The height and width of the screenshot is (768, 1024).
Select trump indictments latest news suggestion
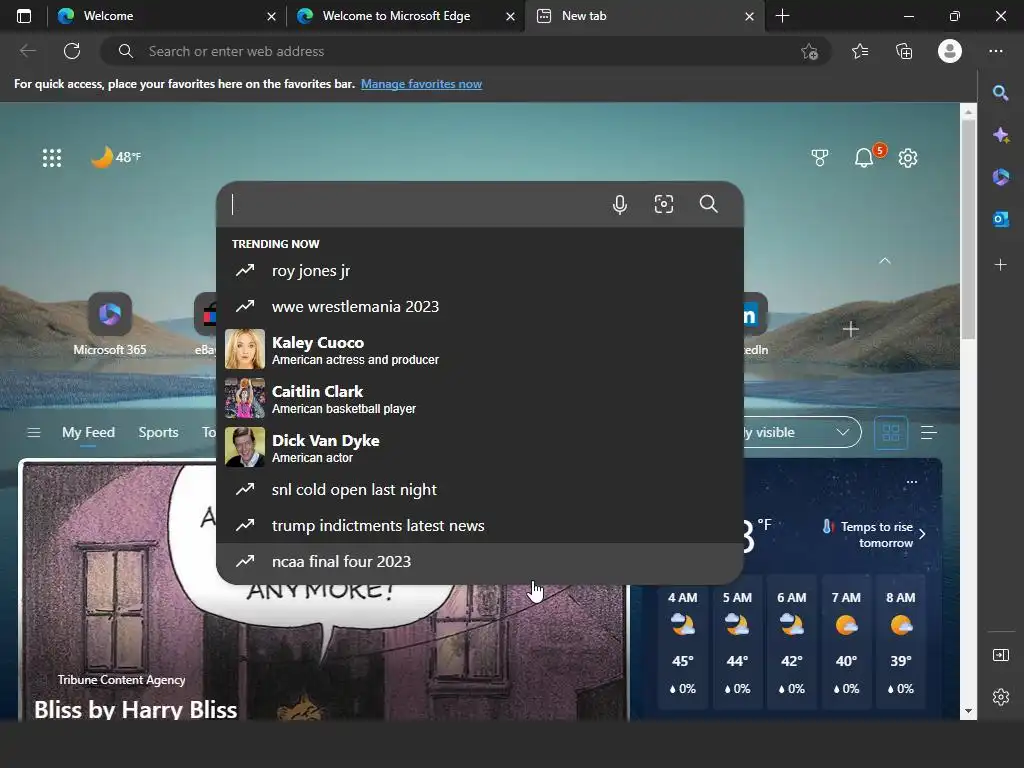[479, 526]
